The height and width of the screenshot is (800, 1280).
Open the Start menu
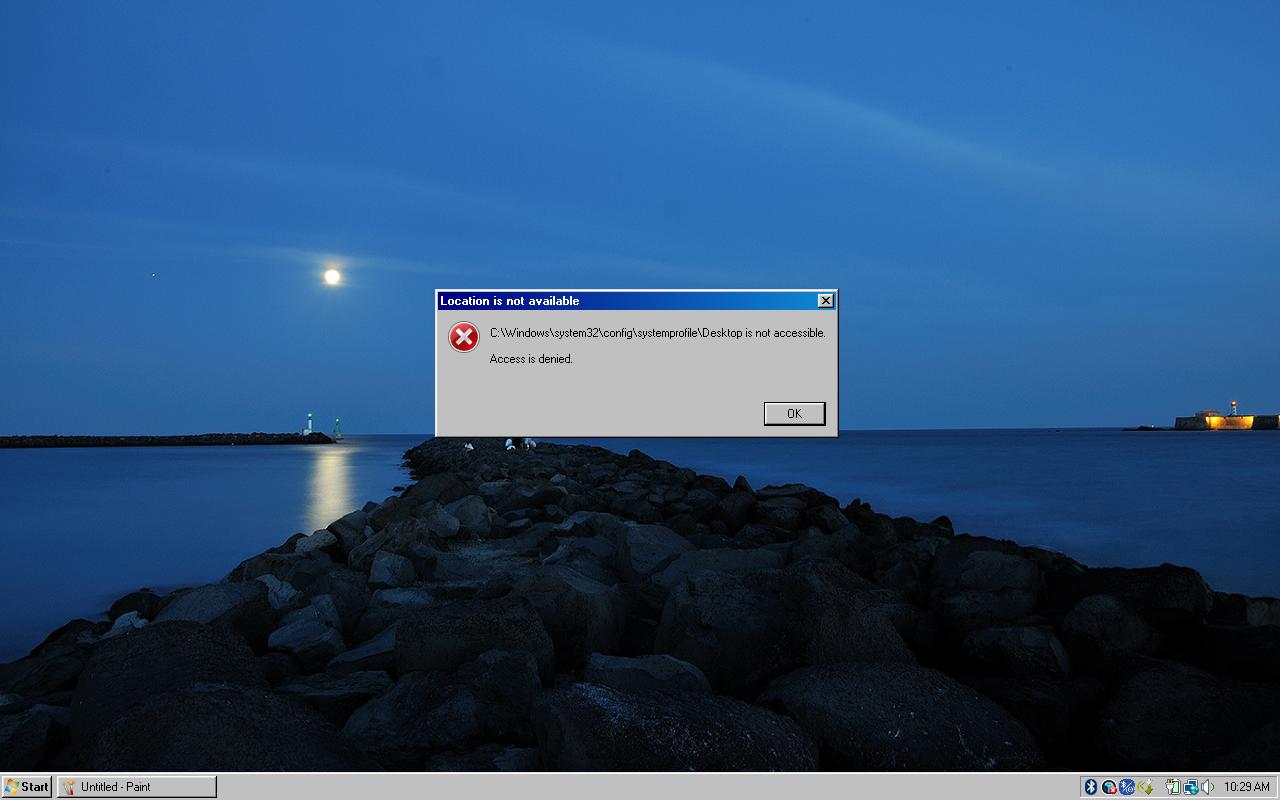pyautogui.click(x=27, y=787)
